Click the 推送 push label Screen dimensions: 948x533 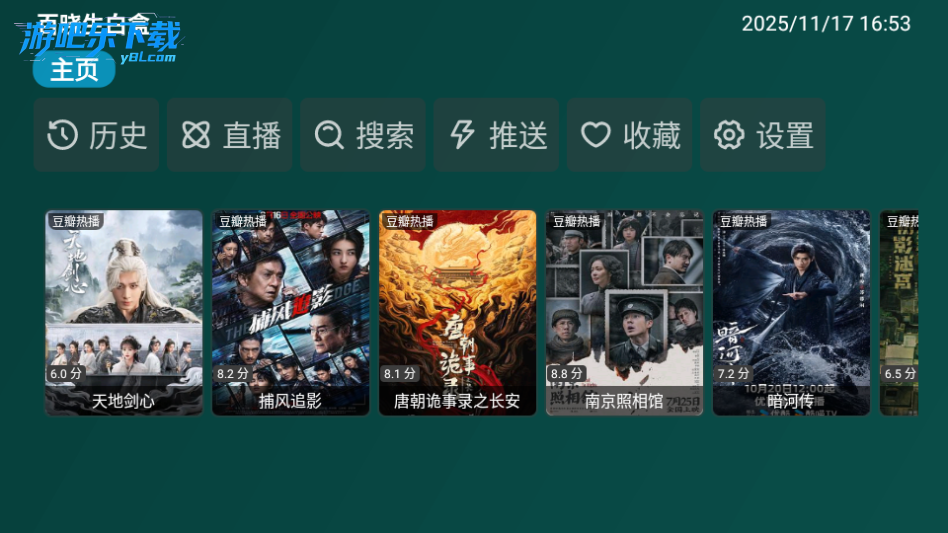tap(519, 135)
